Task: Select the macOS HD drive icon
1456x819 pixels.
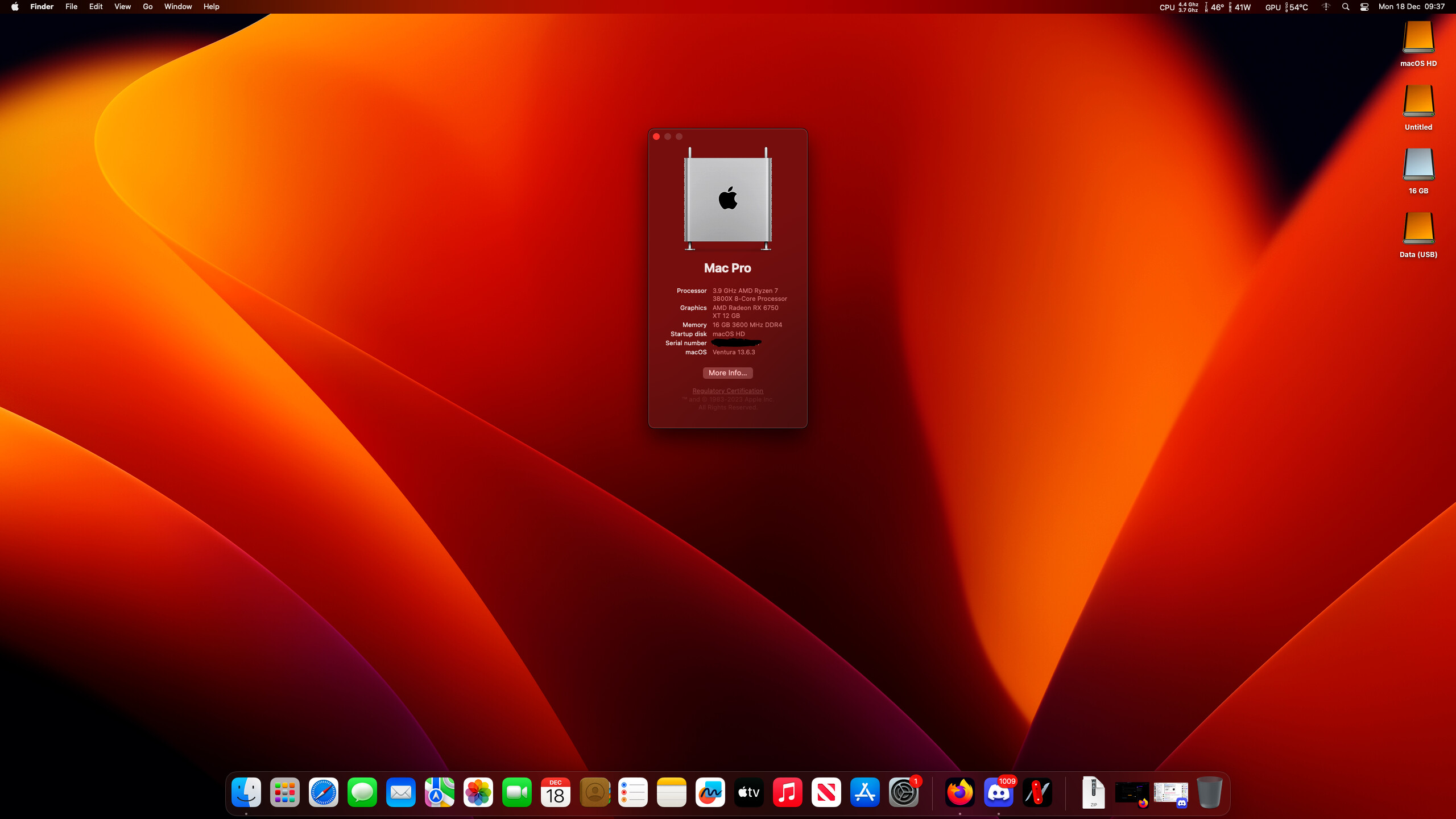Action: (x=1418, y=38)
